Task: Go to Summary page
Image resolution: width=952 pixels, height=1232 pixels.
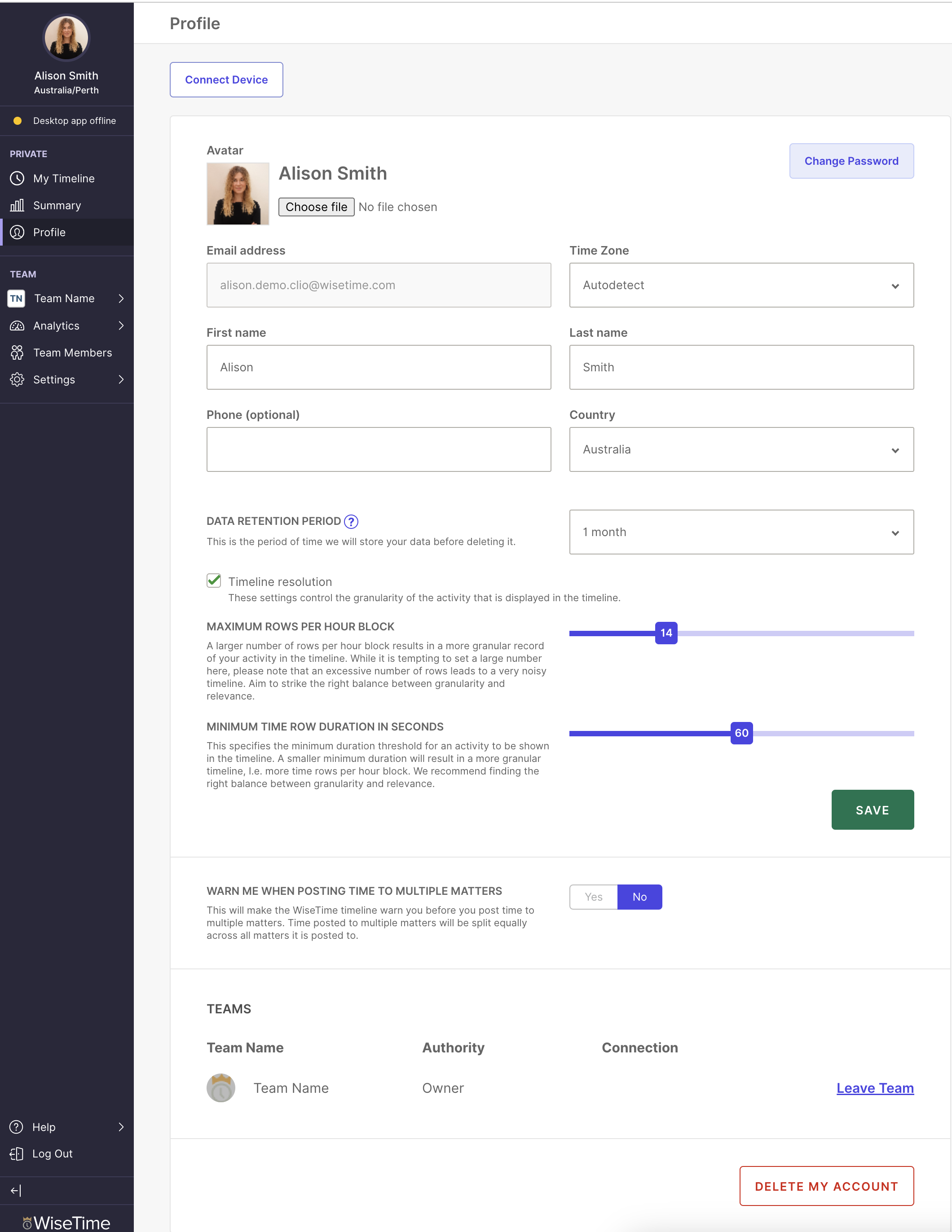Action: pos(66,205)
